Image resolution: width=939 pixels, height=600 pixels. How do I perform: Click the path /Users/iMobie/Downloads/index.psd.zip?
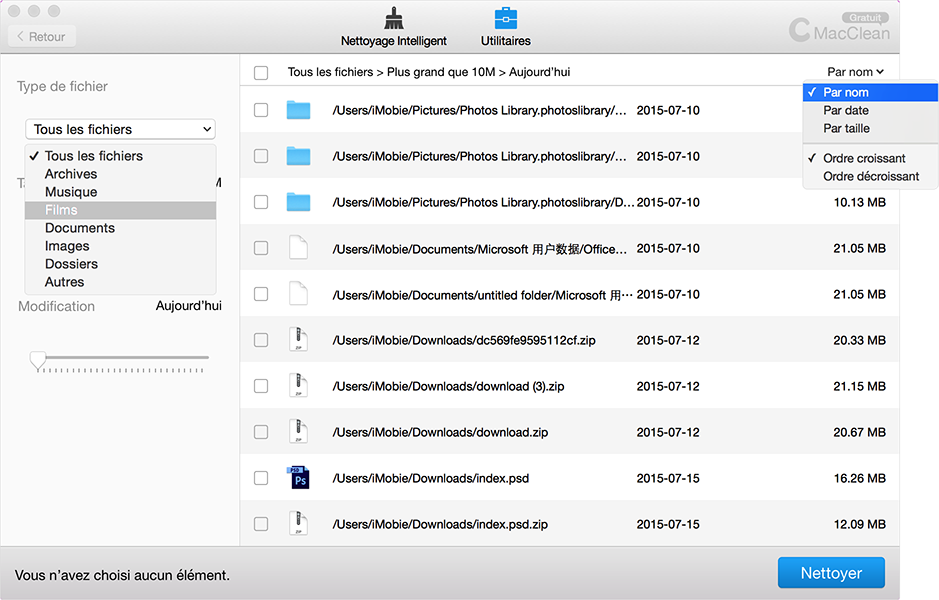tap(440, 524)
